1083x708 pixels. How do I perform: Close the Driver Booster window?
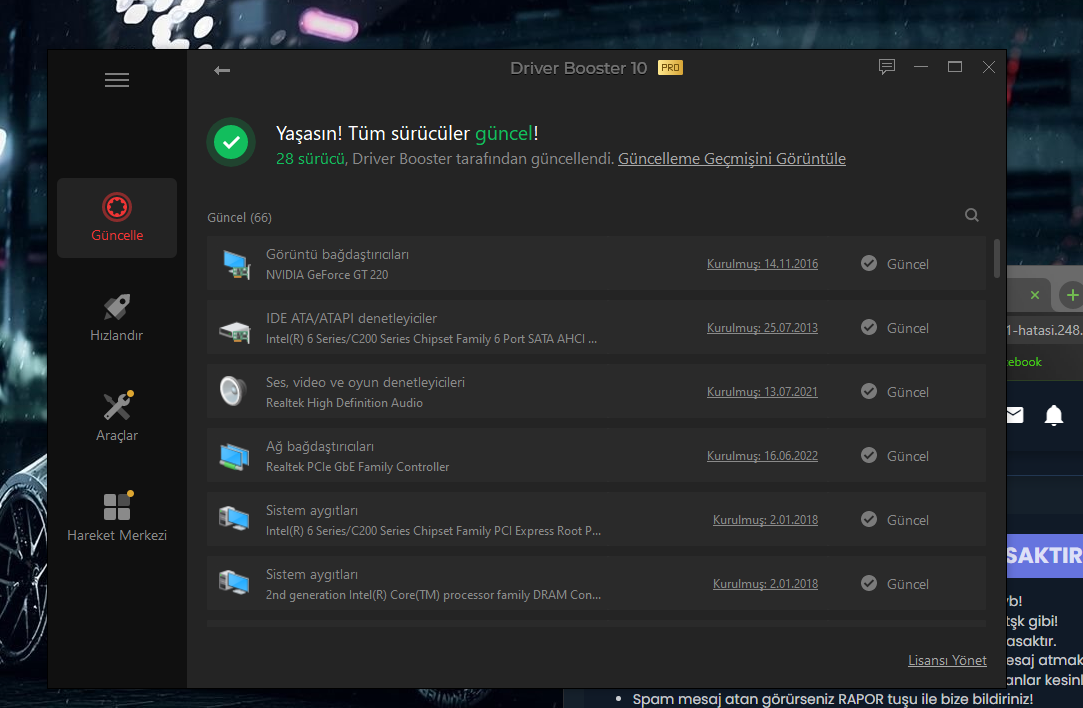[988, 67]
